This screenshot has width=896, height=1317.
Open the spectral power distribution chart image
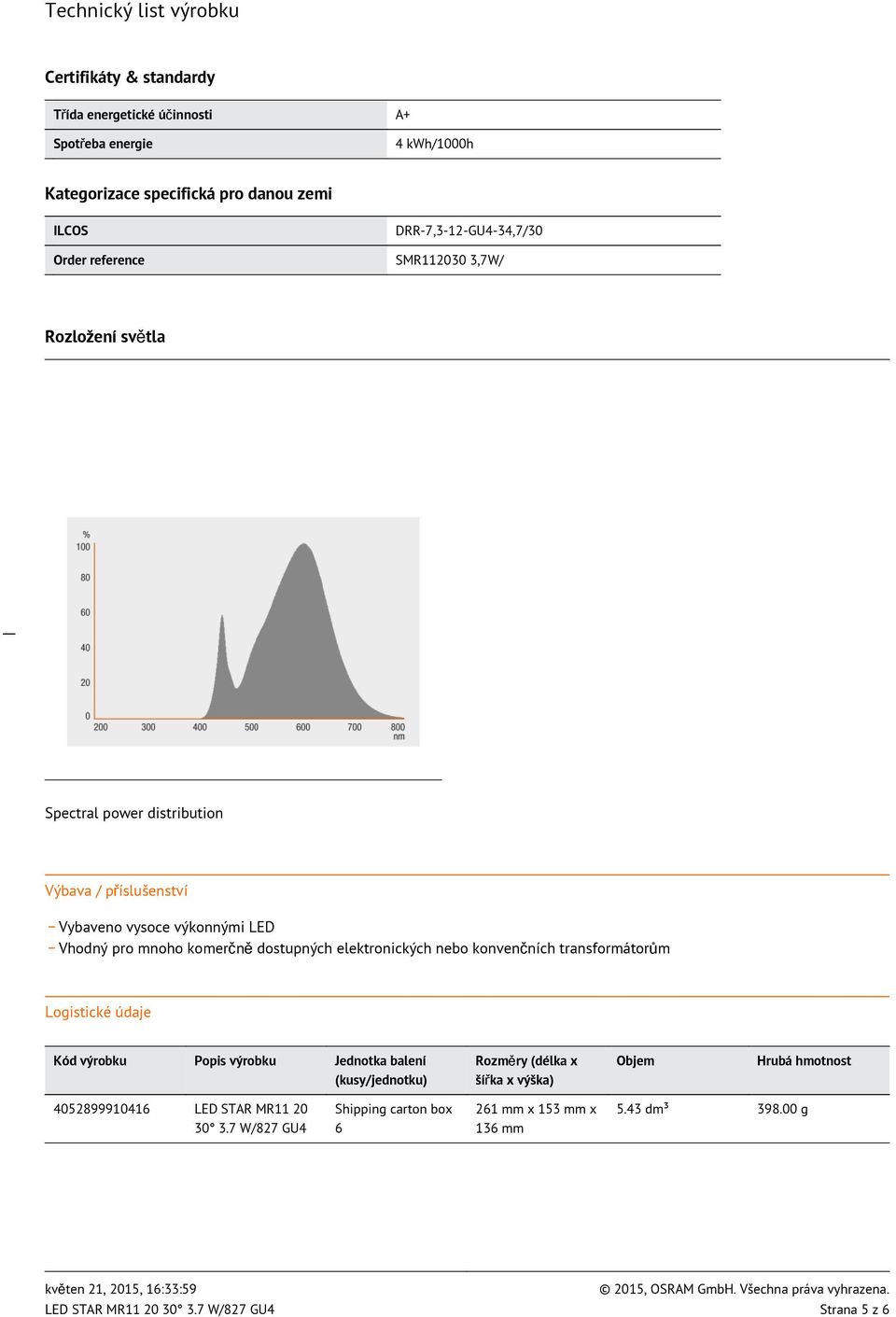coord(243,632)
